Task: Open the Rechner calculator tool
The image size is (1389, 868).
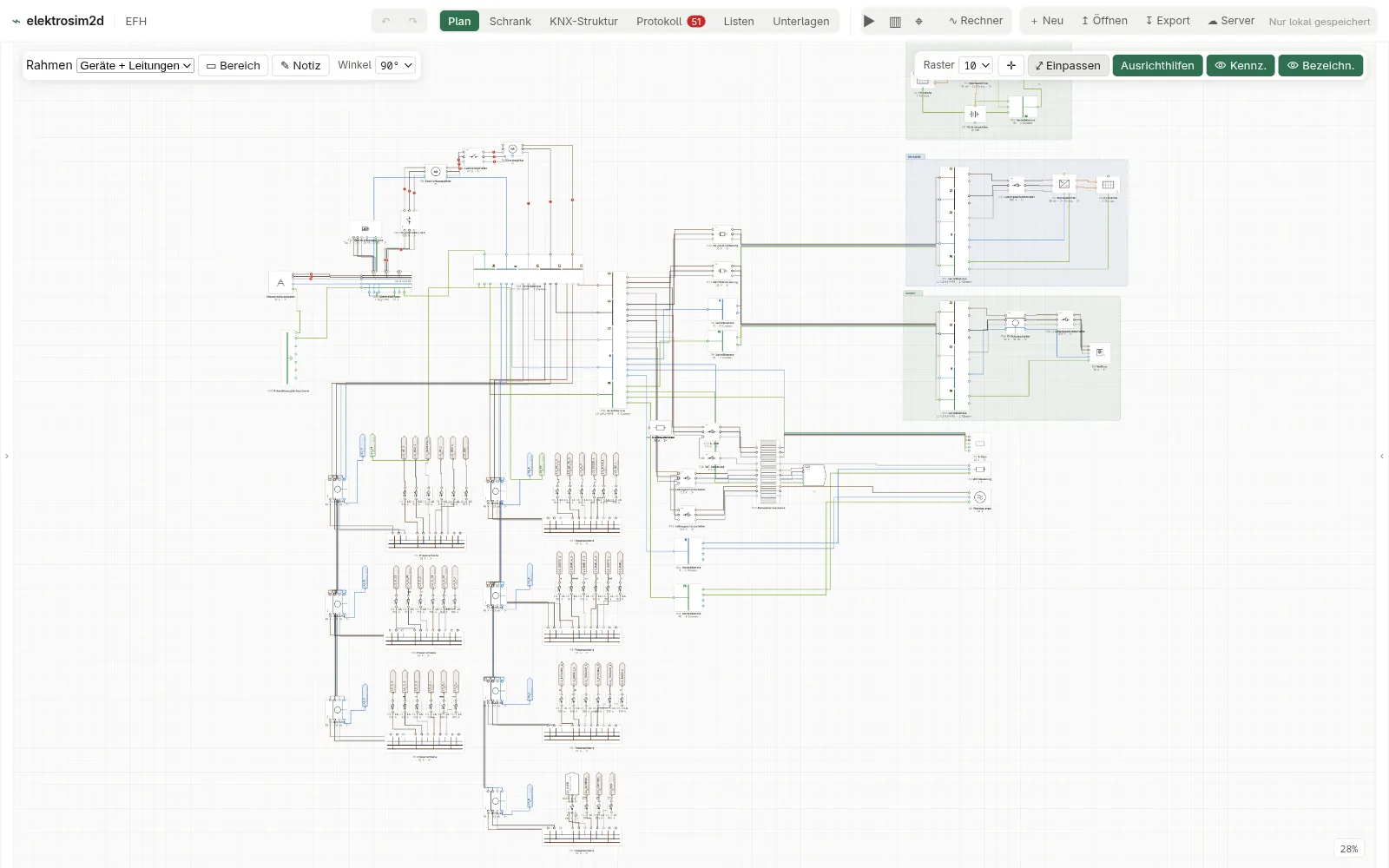Action: tap(976, 21)
